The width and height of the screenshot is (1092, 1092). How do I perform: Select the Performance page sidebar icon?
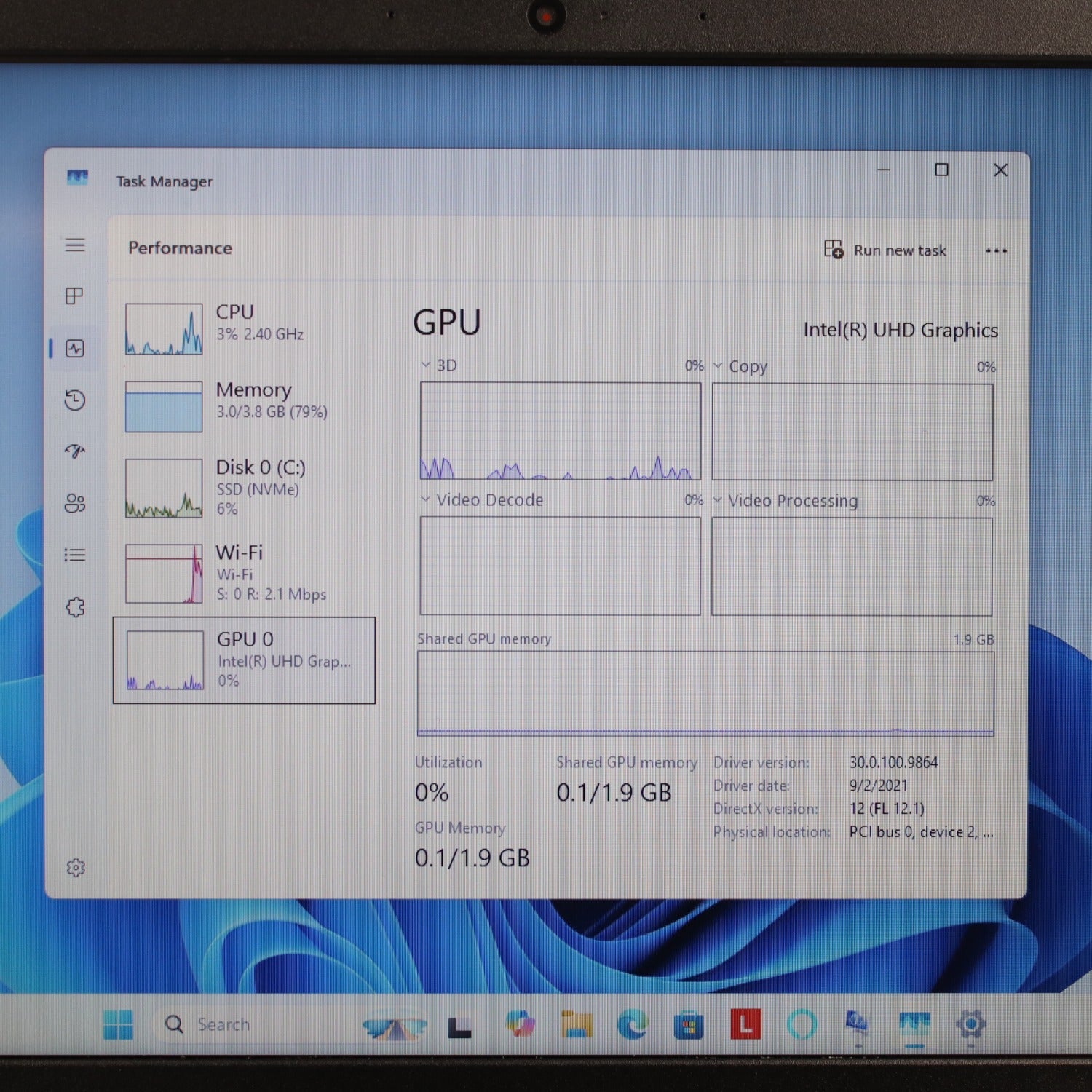[75, 348]
